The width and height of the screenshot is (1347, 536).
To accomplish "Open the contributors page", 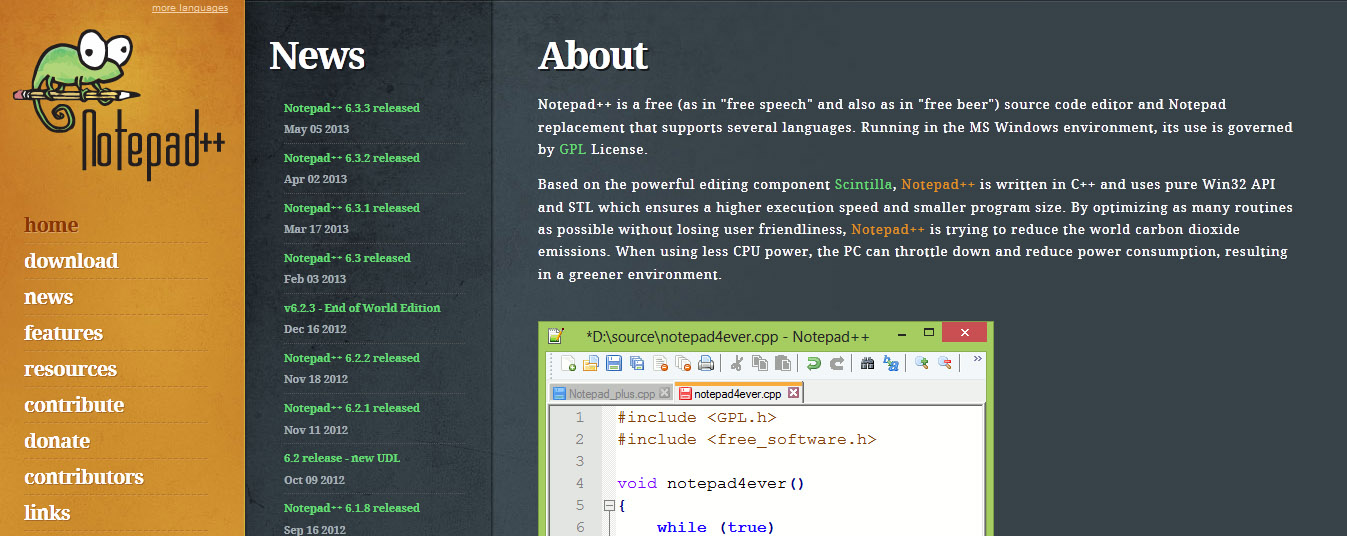I will click(x=84, y=477).
